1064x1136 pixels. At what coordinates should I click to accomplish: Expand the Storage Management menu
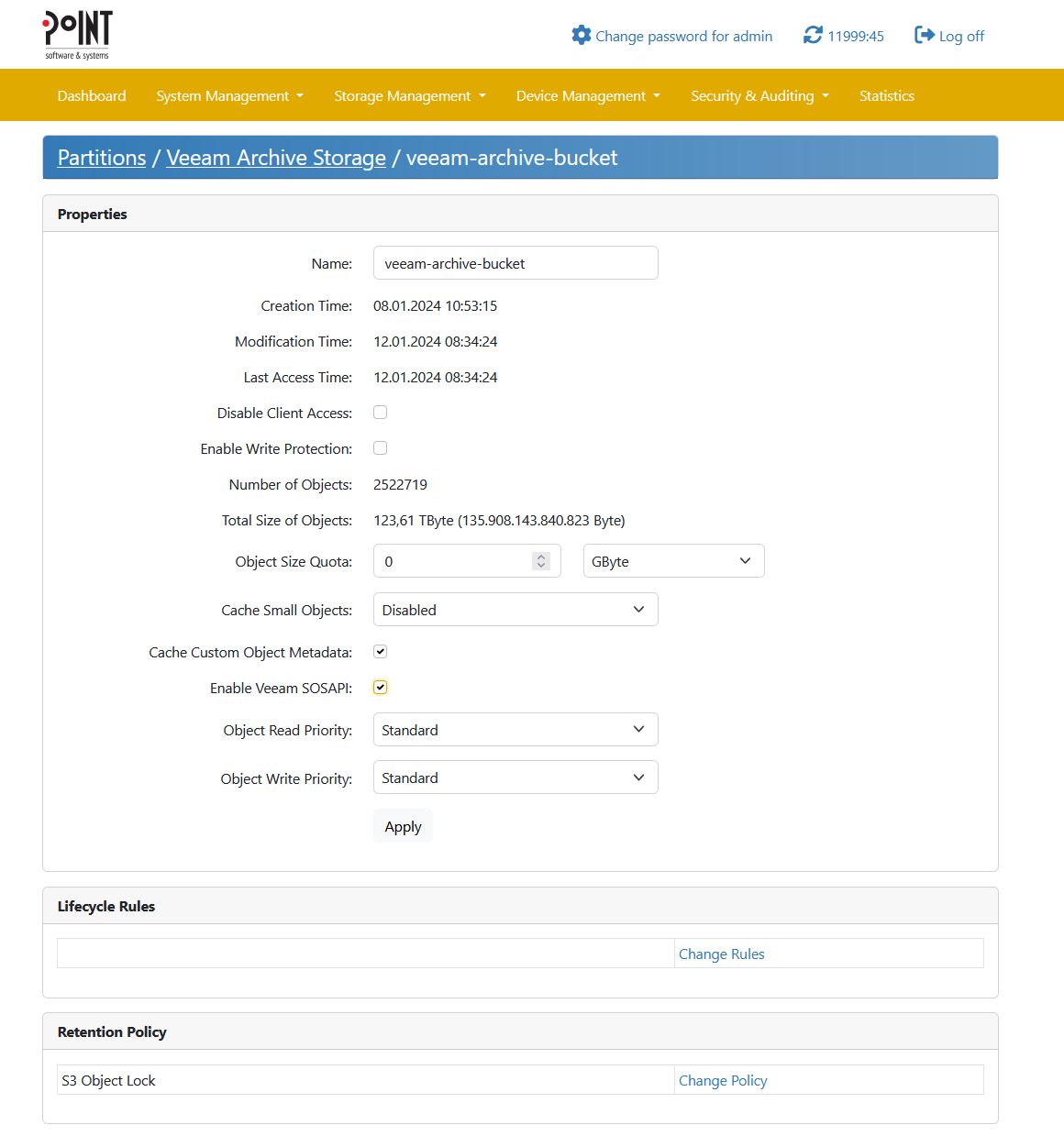click(410, 95)
